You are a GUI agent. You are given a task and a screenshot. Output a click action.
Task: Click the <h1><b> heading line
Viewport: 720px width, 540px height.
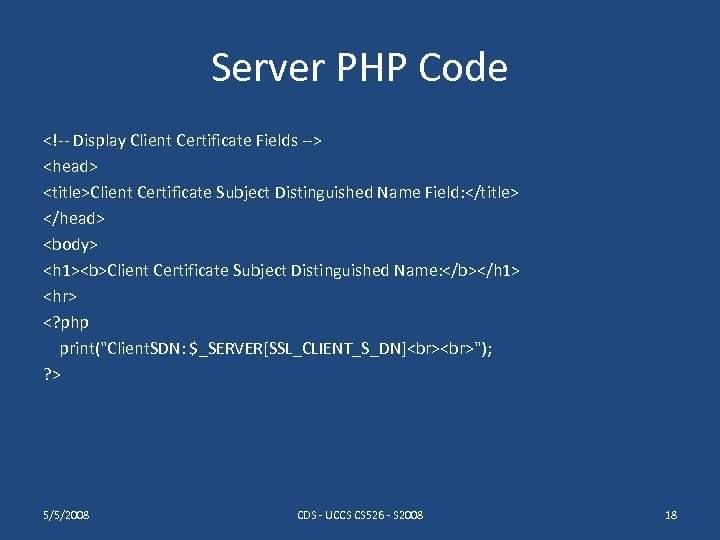tap(281, 270)
